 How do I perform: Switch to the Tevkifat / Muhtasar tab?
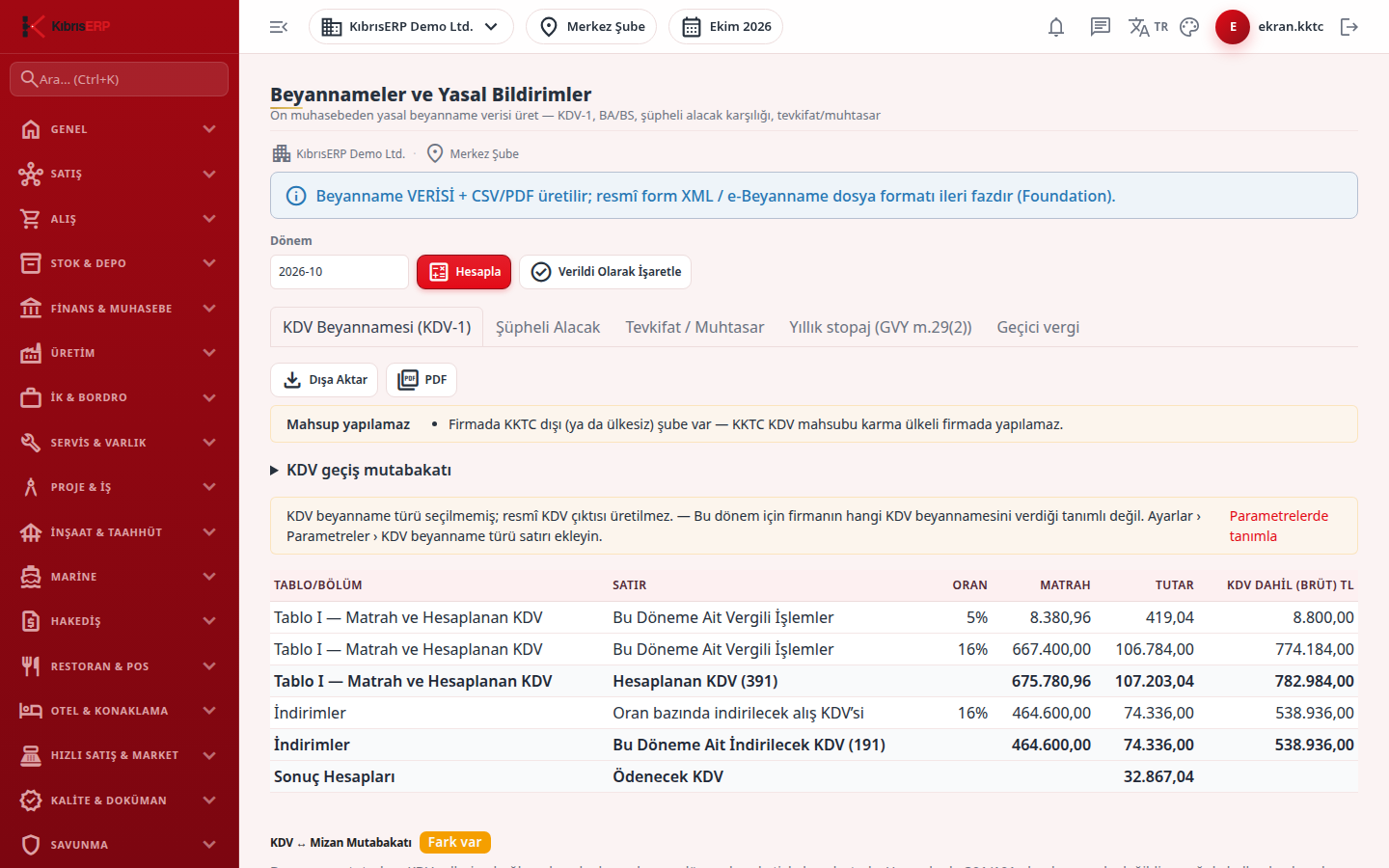(x=694, y=328)
